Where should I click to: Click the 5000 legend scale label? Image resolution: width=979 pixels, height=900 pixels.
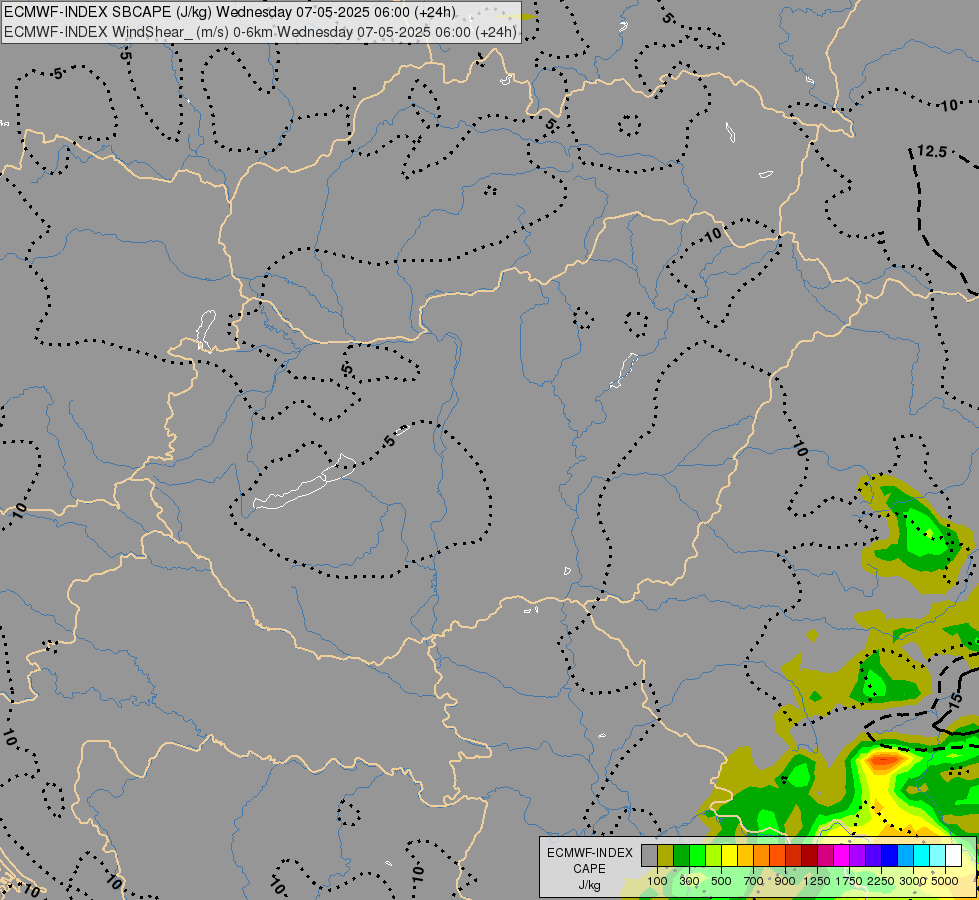coord(945,881)
